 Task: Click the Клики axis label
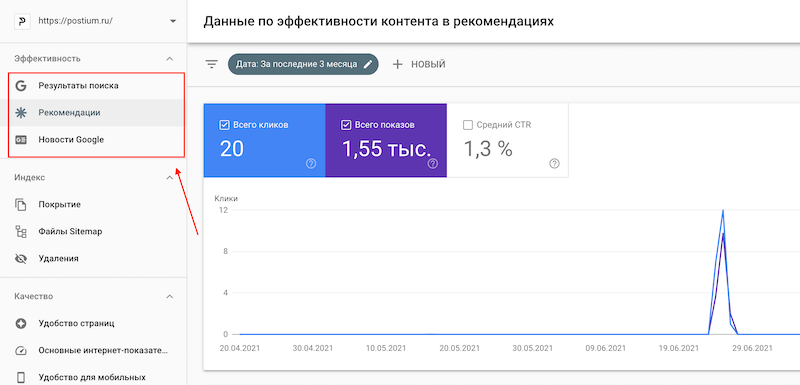226,198
